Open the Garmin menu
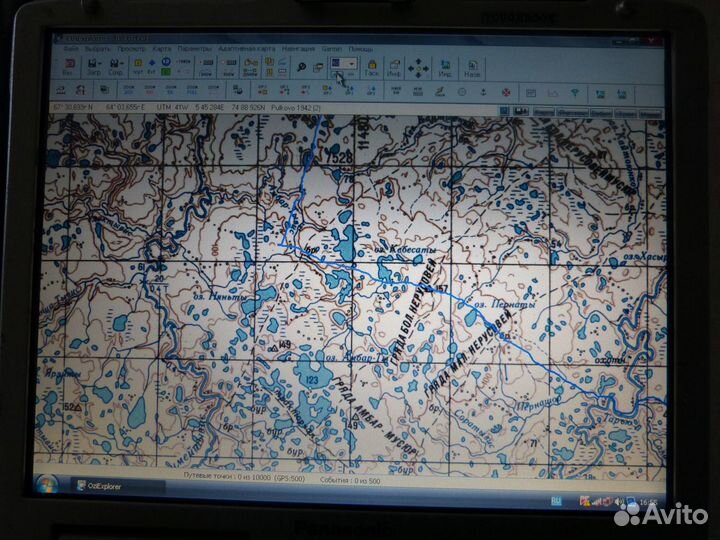 (x=332, y=47)
